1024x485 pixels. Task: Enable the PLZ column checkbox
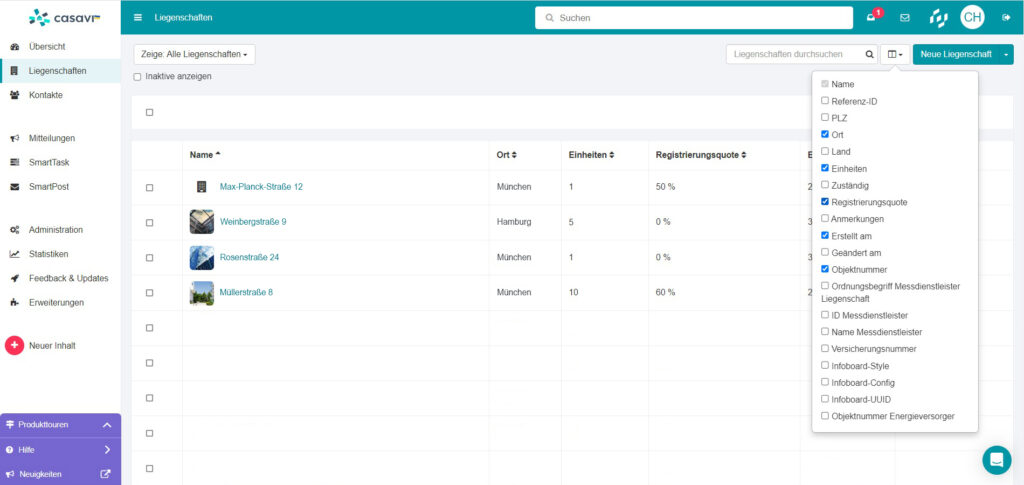coord(825,118)
